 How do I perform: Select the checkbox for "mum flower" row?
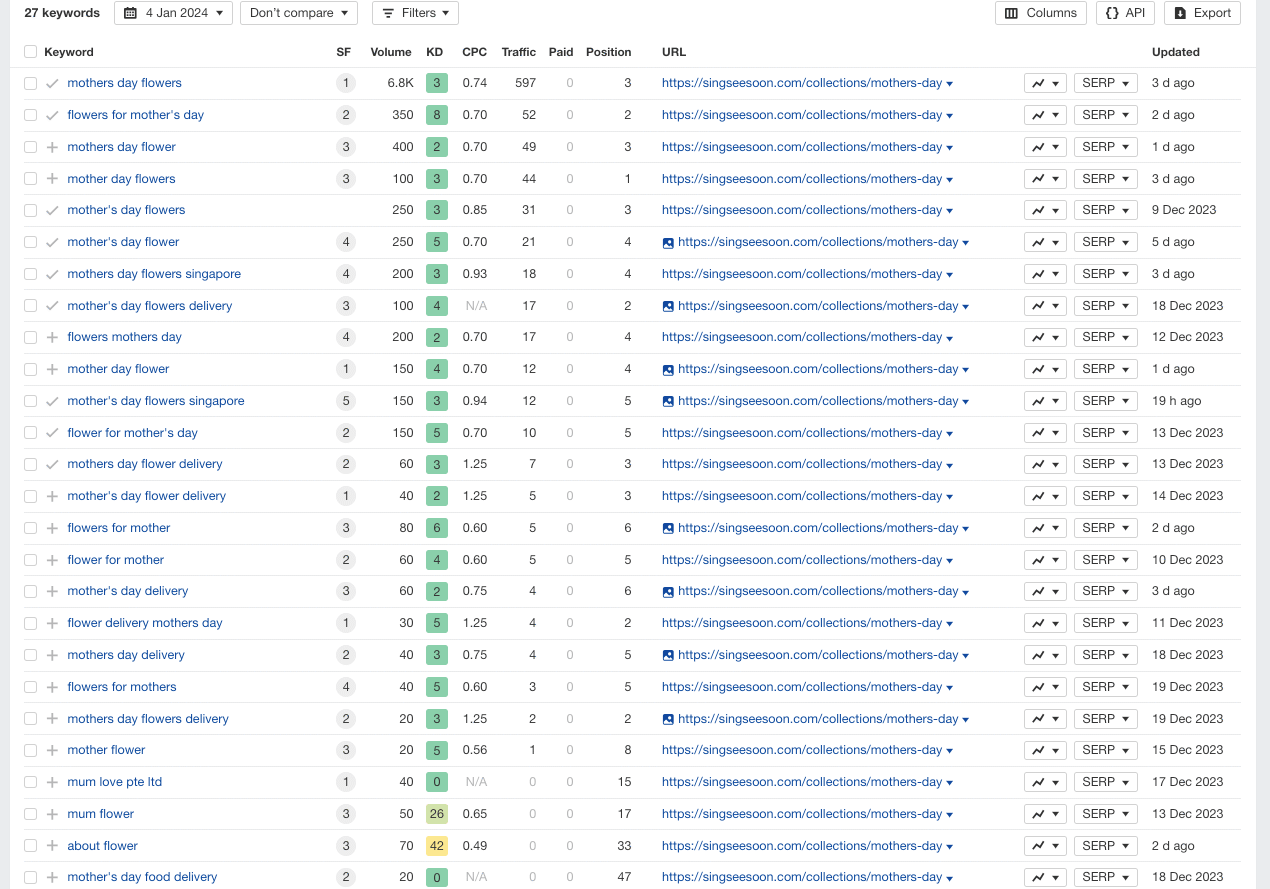(31, 814)
